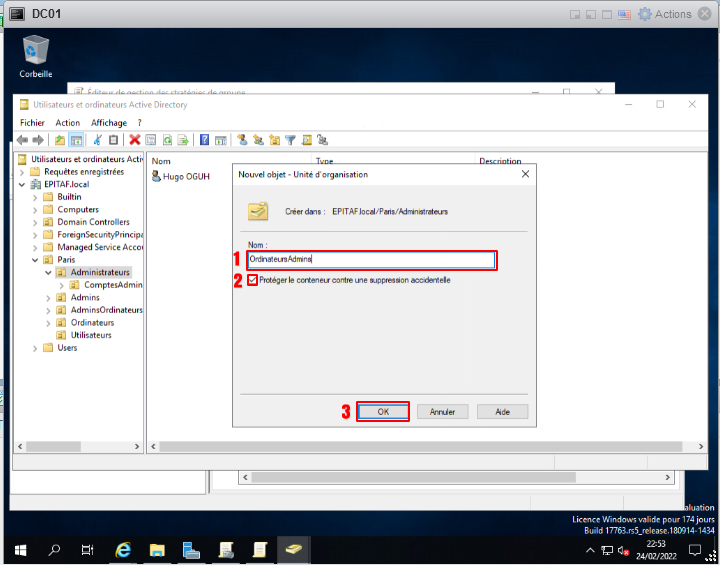Expand the Builtin tree node
720x565 pixels.
tap(35, 197)
